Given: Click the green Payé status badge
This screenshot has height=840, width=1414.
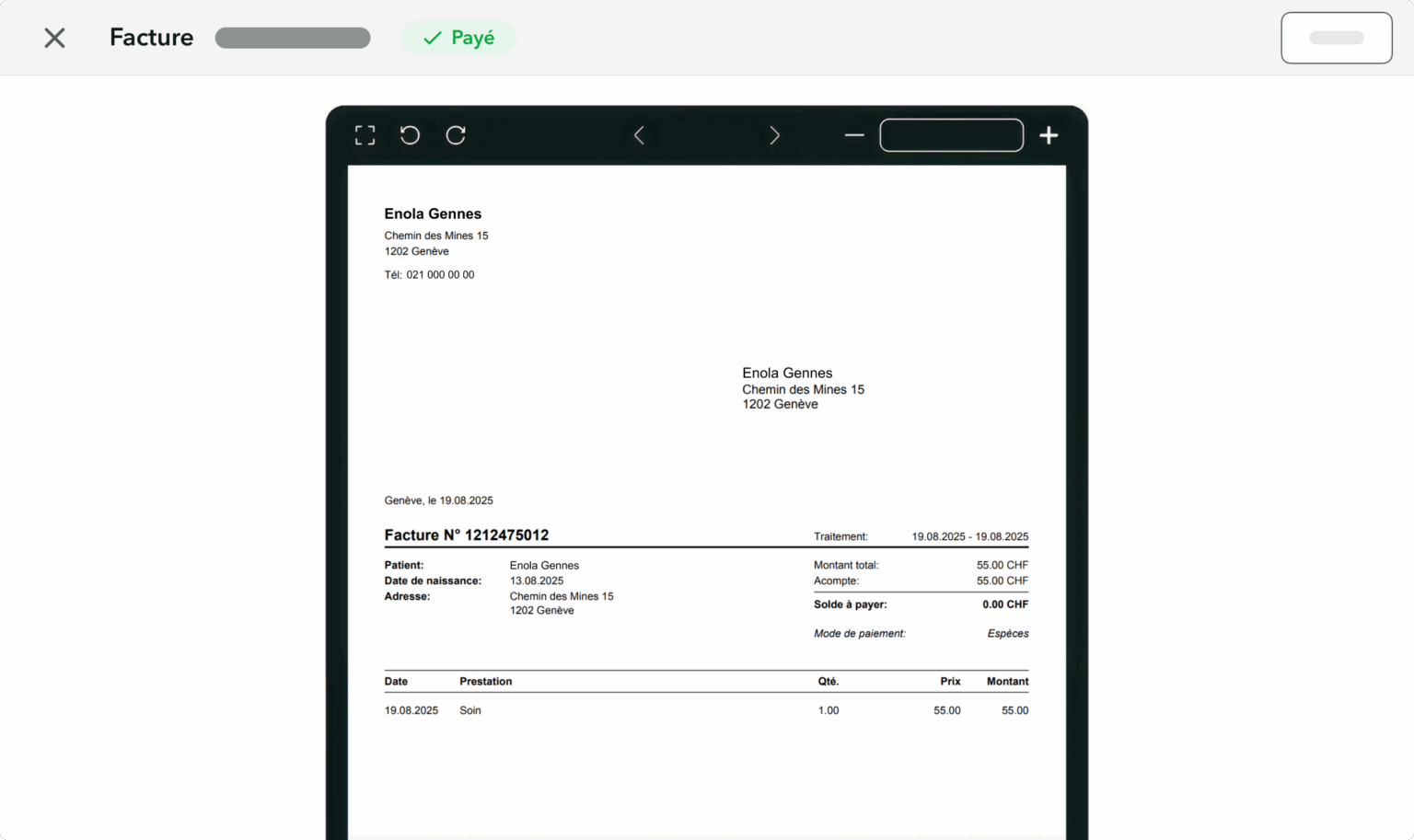Looking at the screenshot, I should [x=458, y=38].
